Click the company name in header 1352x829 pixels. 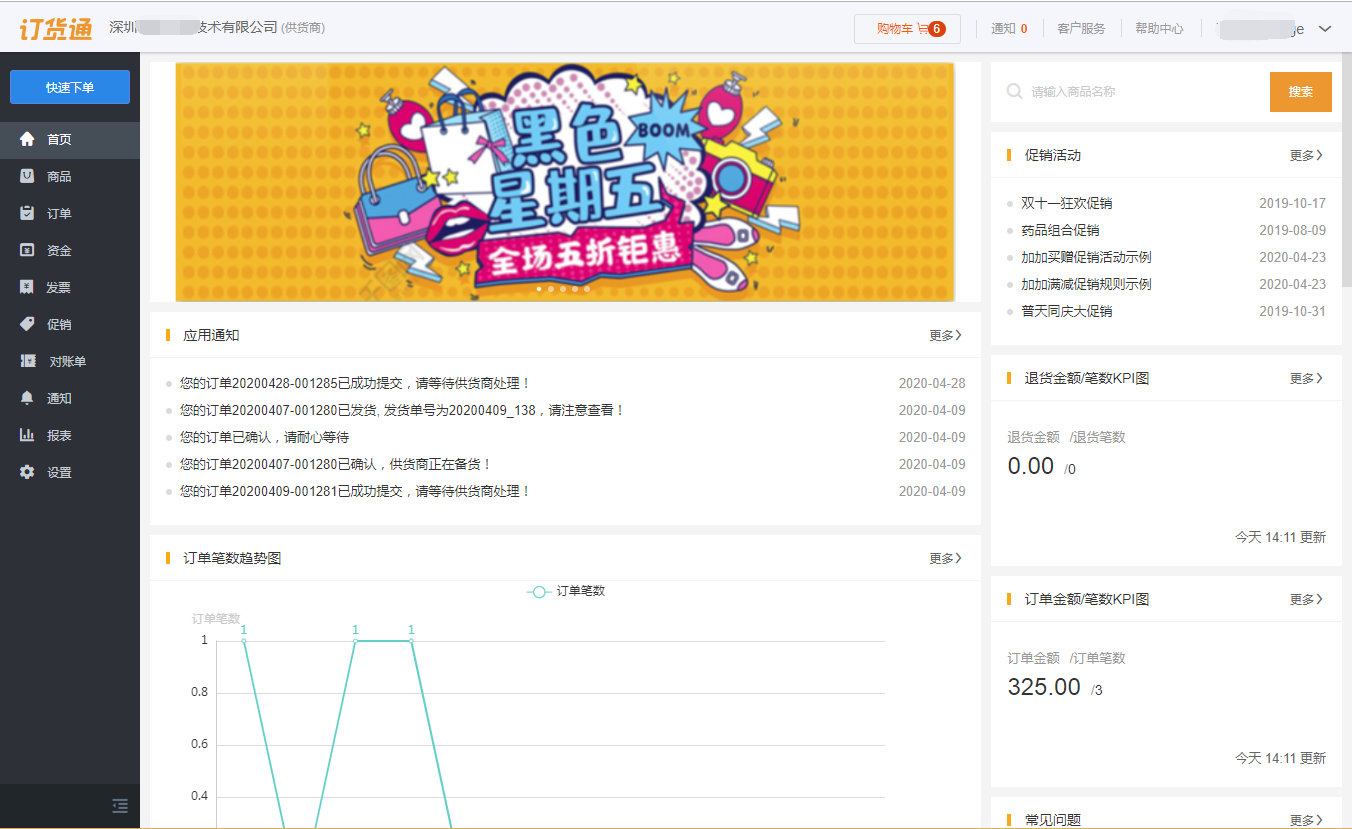click(193, 28)
